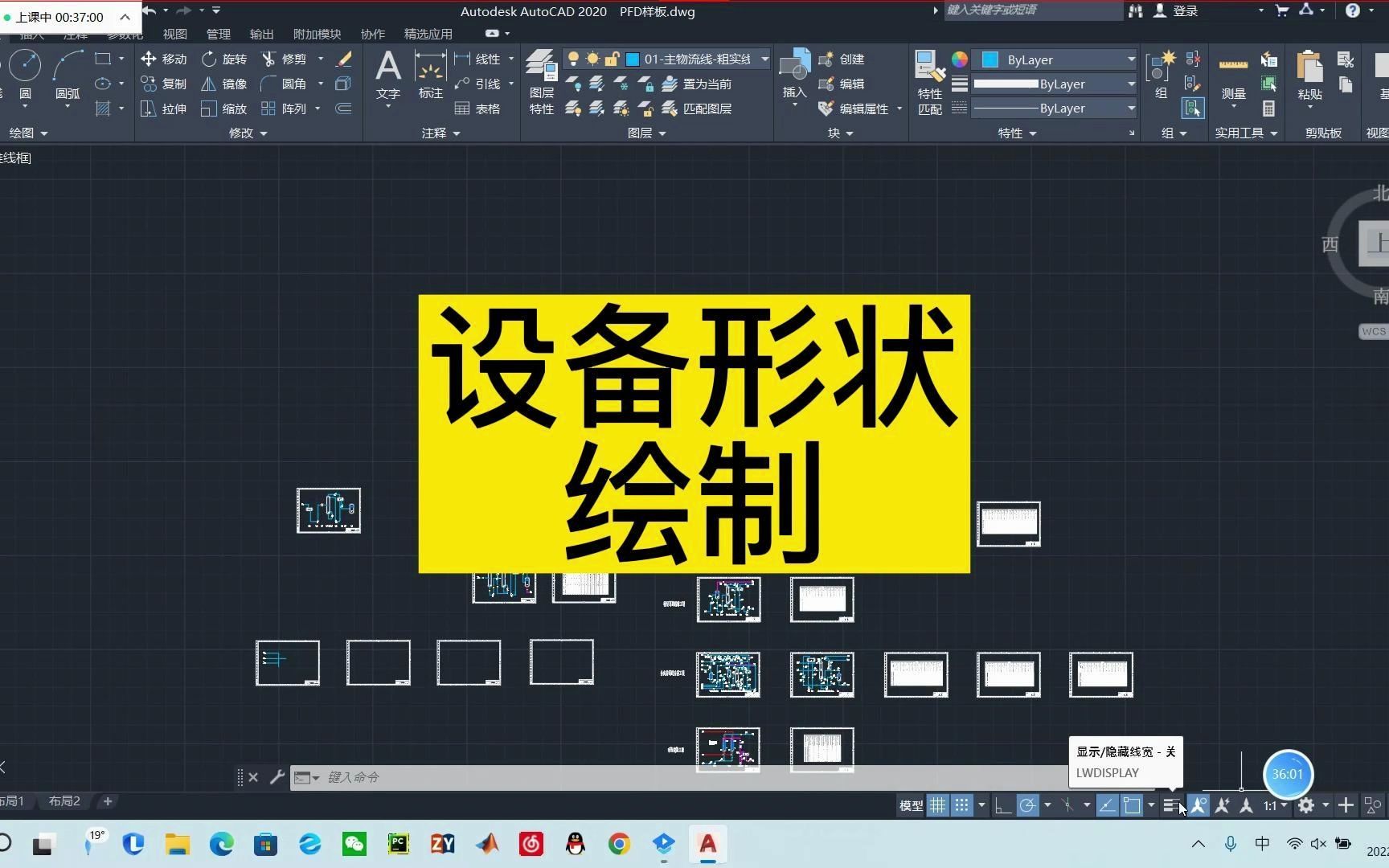
Task: Click Create block tool
Action: (842, 59)
